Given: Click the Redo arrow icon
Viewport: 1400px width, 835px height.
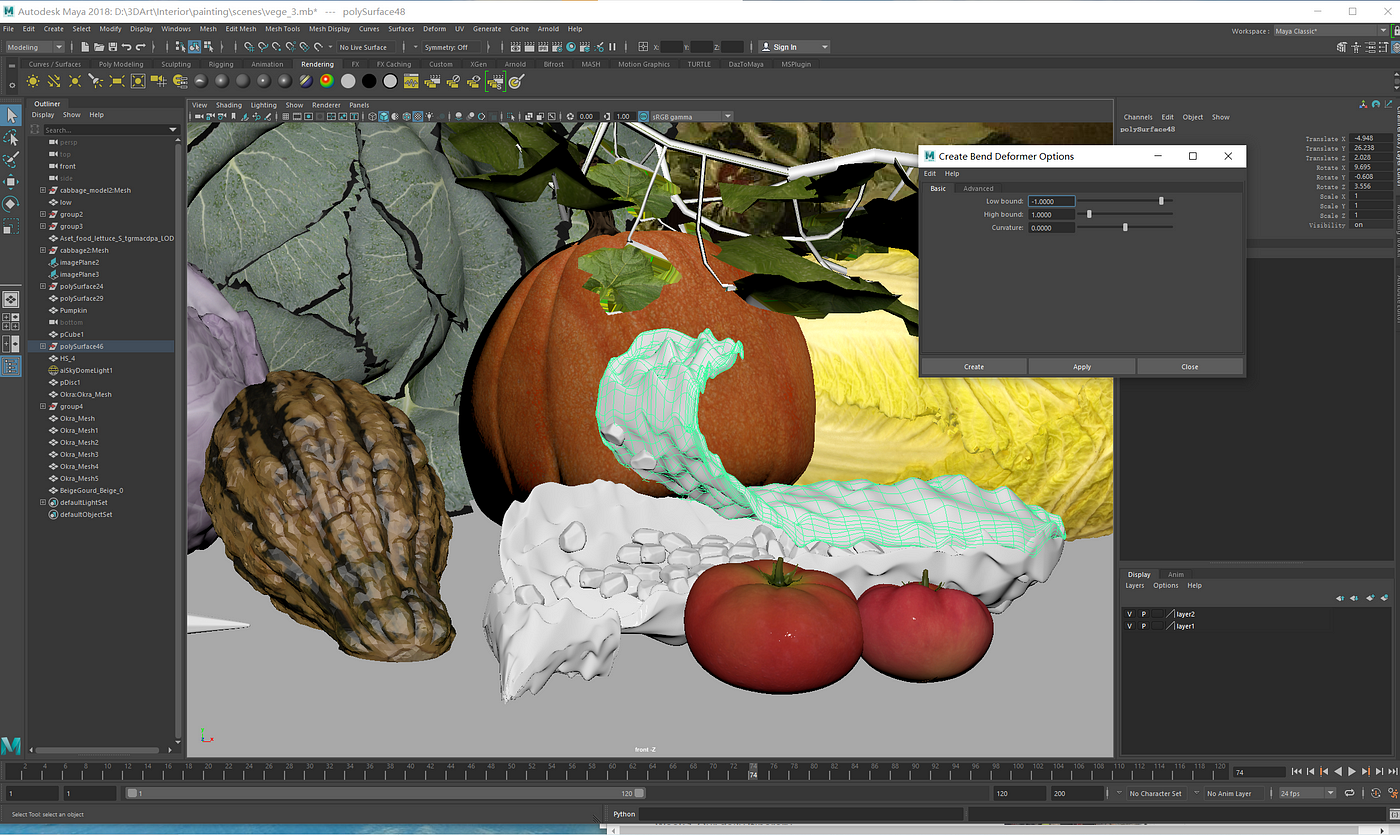Looking at the screenshot, I should 141,47.
